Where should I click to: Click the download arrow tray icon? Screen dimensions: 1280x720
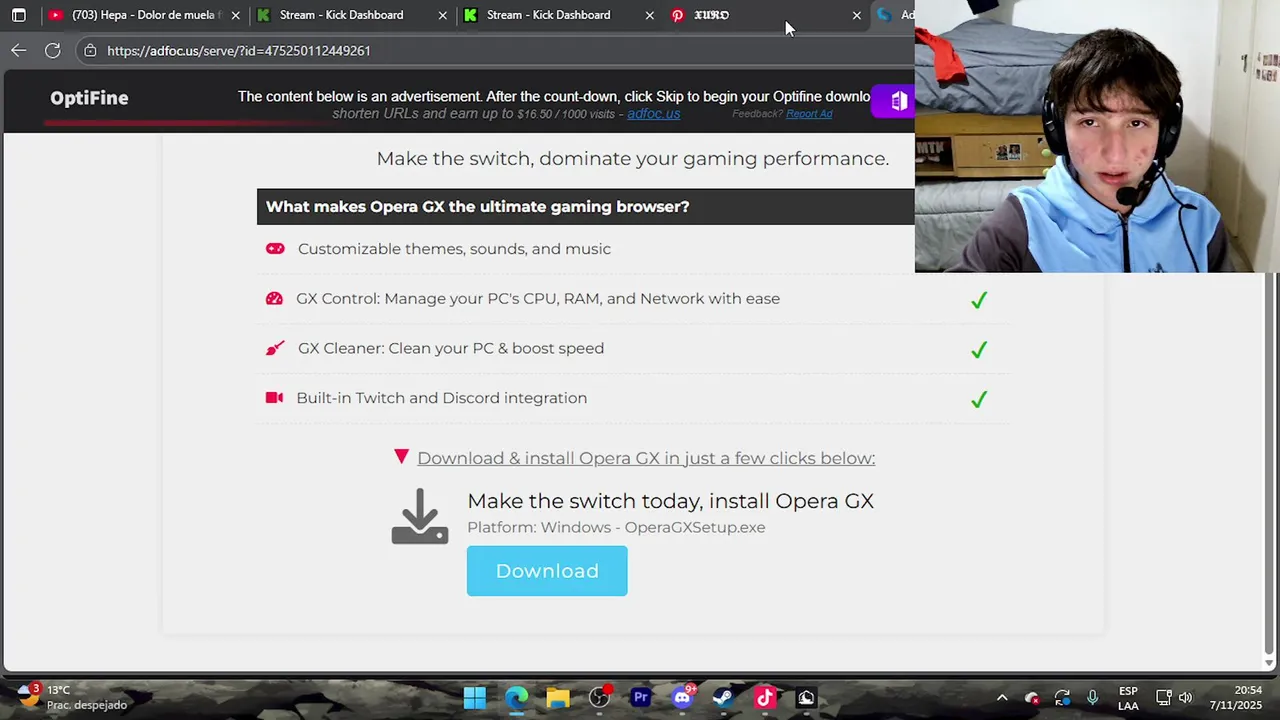(420, 516)
